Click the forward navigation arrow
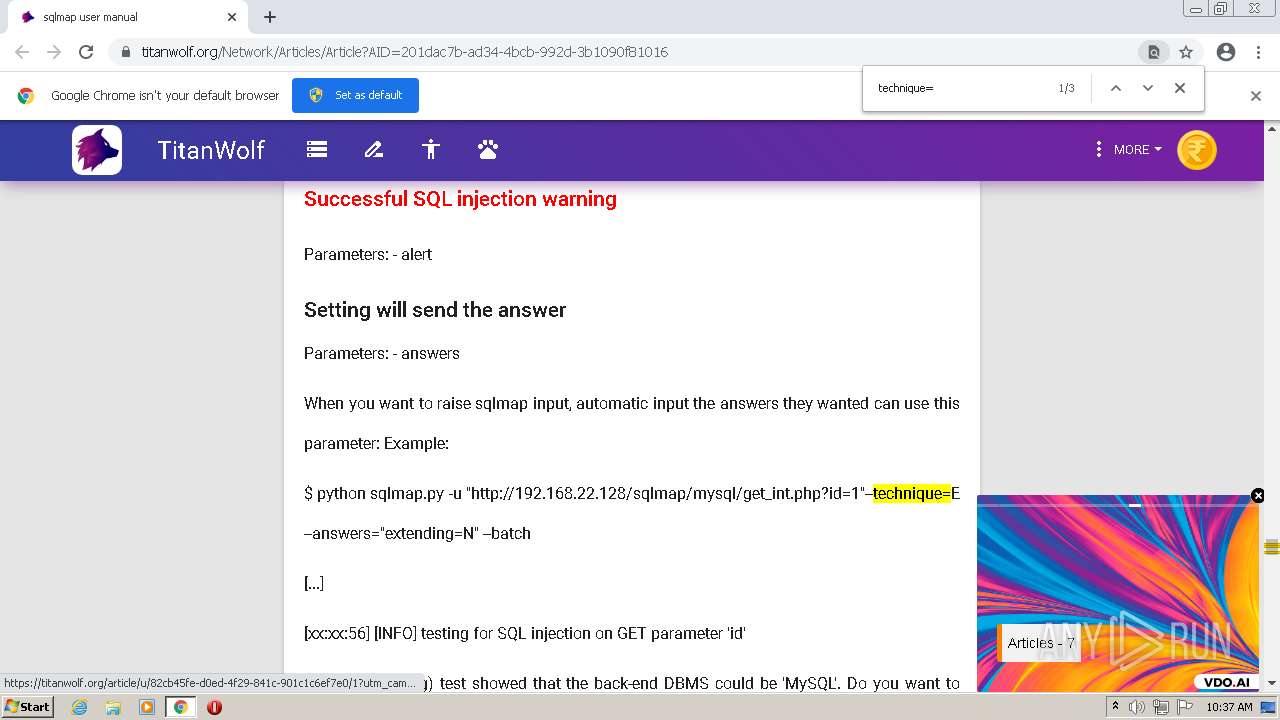The image size is (1280, 720). (54, 52)
